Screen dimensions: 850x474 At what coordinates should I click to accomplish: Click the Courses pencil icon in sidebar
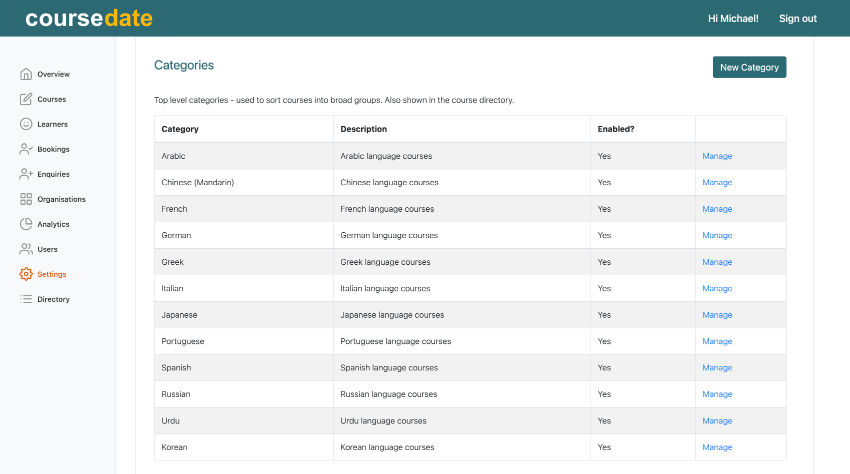(x=26, y=99)
